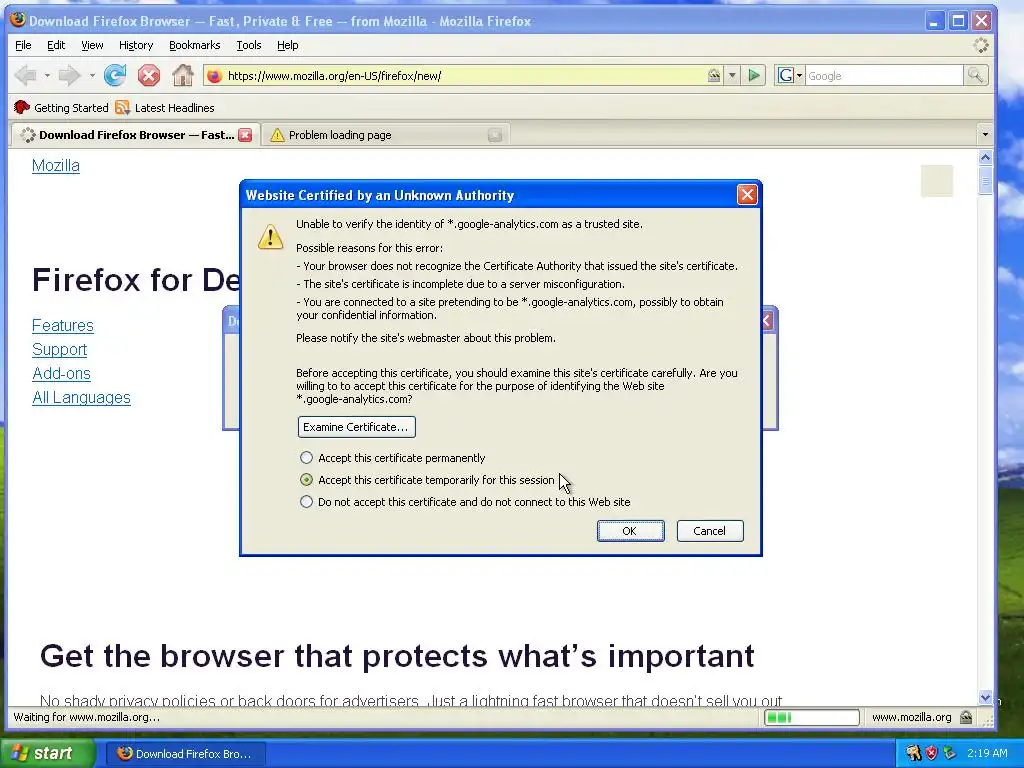1024x768 pixels.
Task: Click the activity throbber icon in menu bar
Action: [x=981, y=45]
